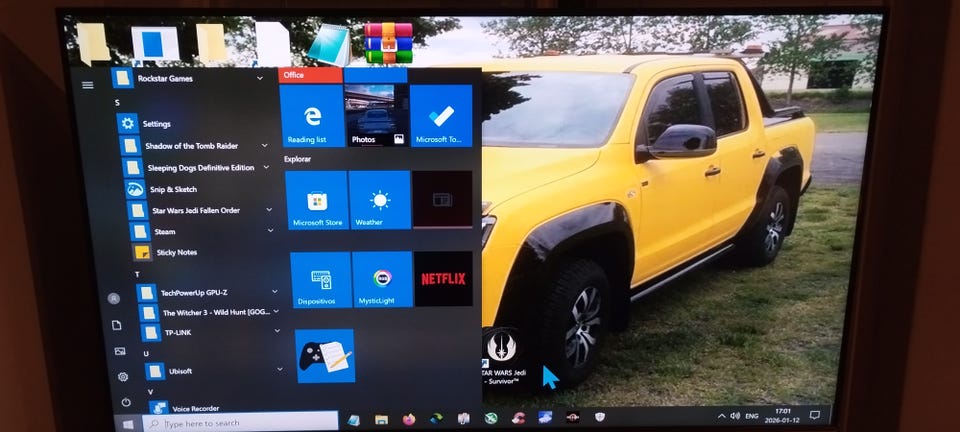
Task: Click the 'Type here to search' box
Action: 240,423
